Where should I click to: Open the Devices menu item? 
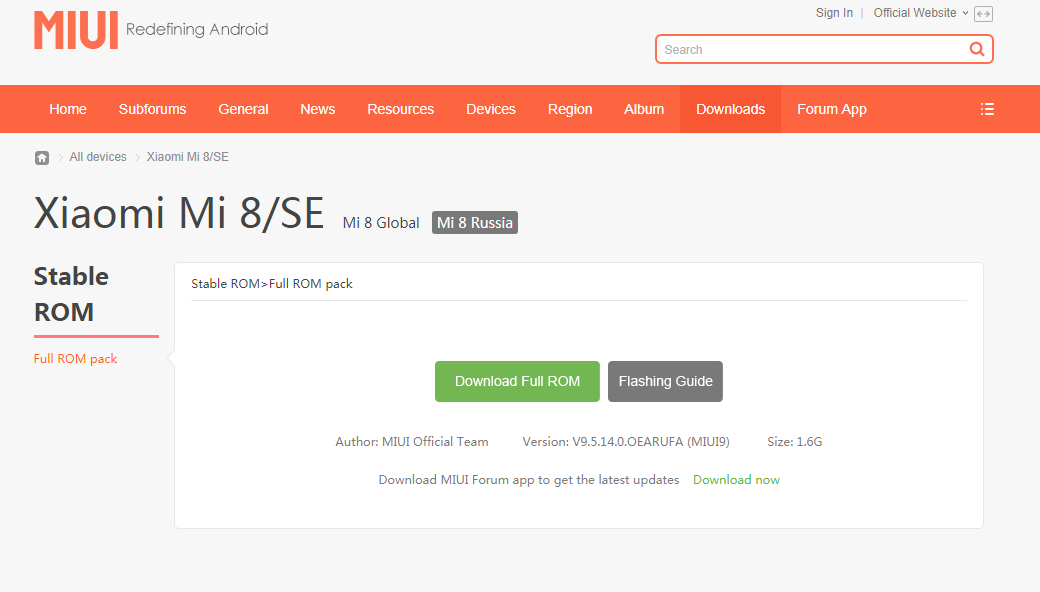(x=491, y=109)
